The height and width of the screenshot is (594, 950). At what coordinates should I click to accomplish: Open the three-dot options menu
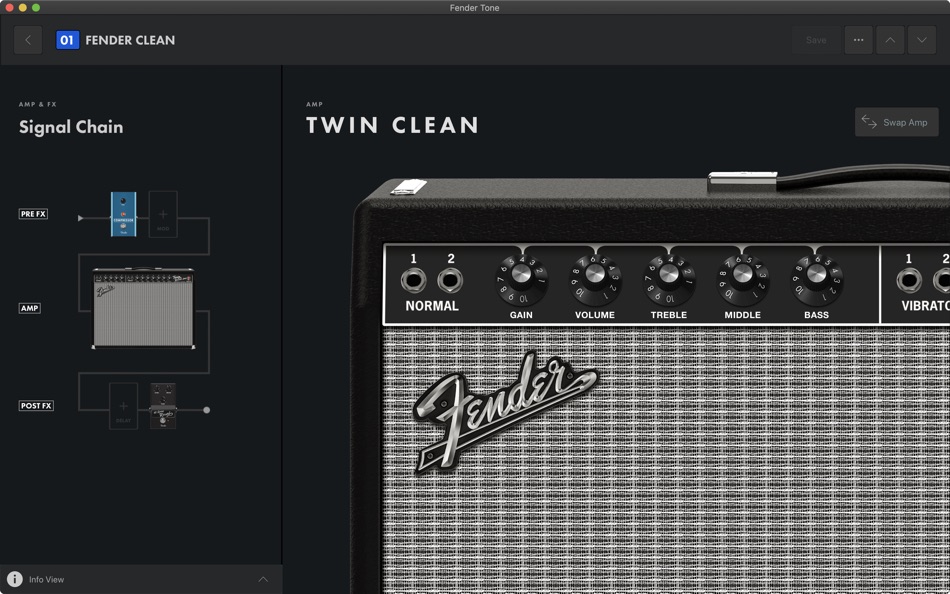[858, 40]
